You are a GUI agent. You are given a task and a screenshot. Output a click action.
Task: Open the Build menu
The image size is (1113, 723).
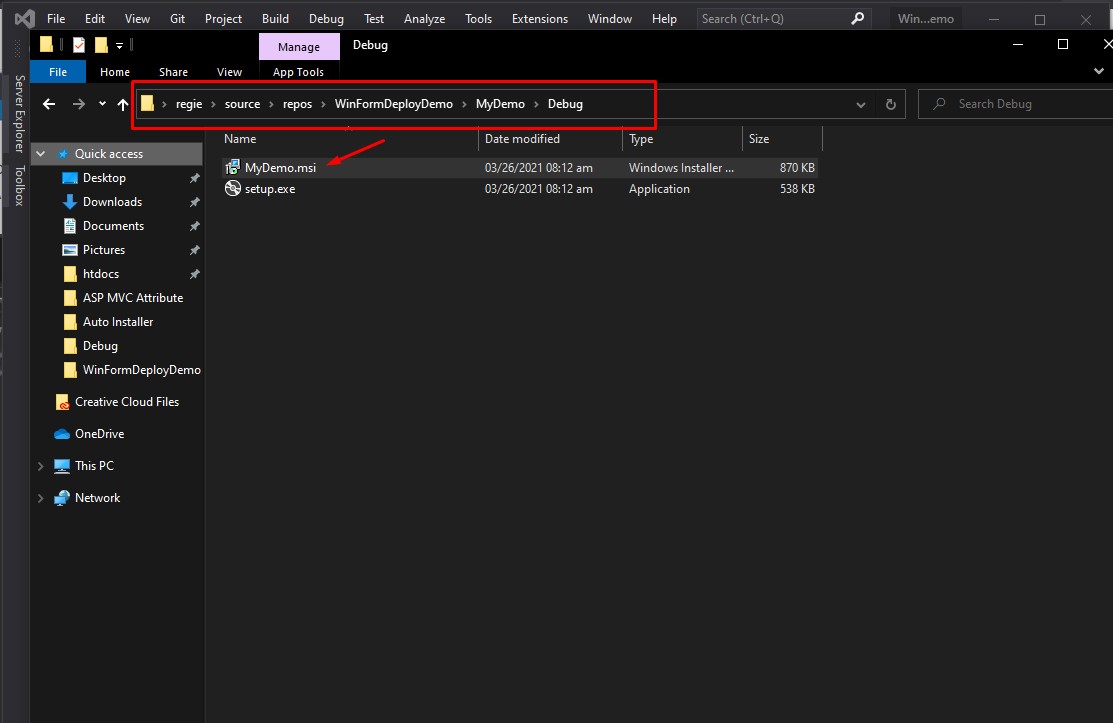pos(275,18)
